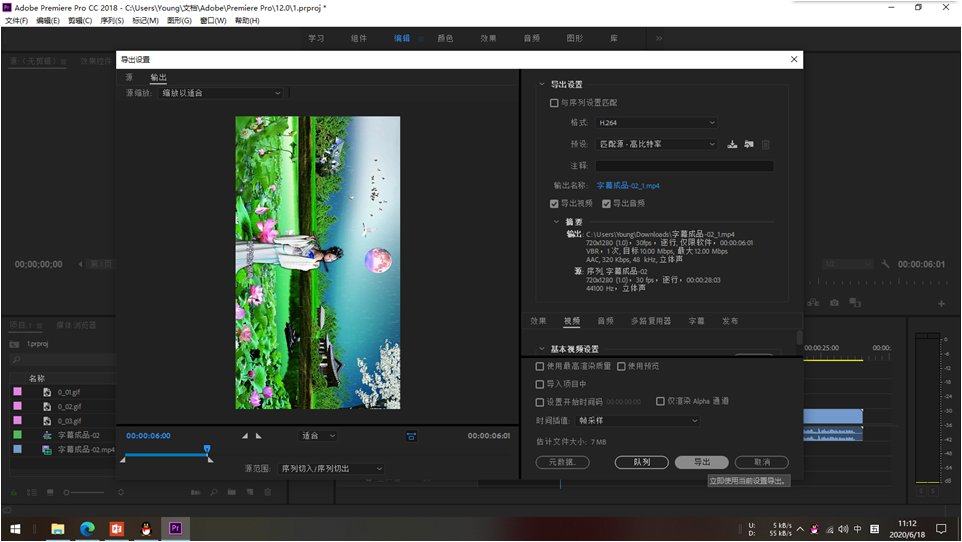Open the QQ penguin taskbar icon

(146, 528)
